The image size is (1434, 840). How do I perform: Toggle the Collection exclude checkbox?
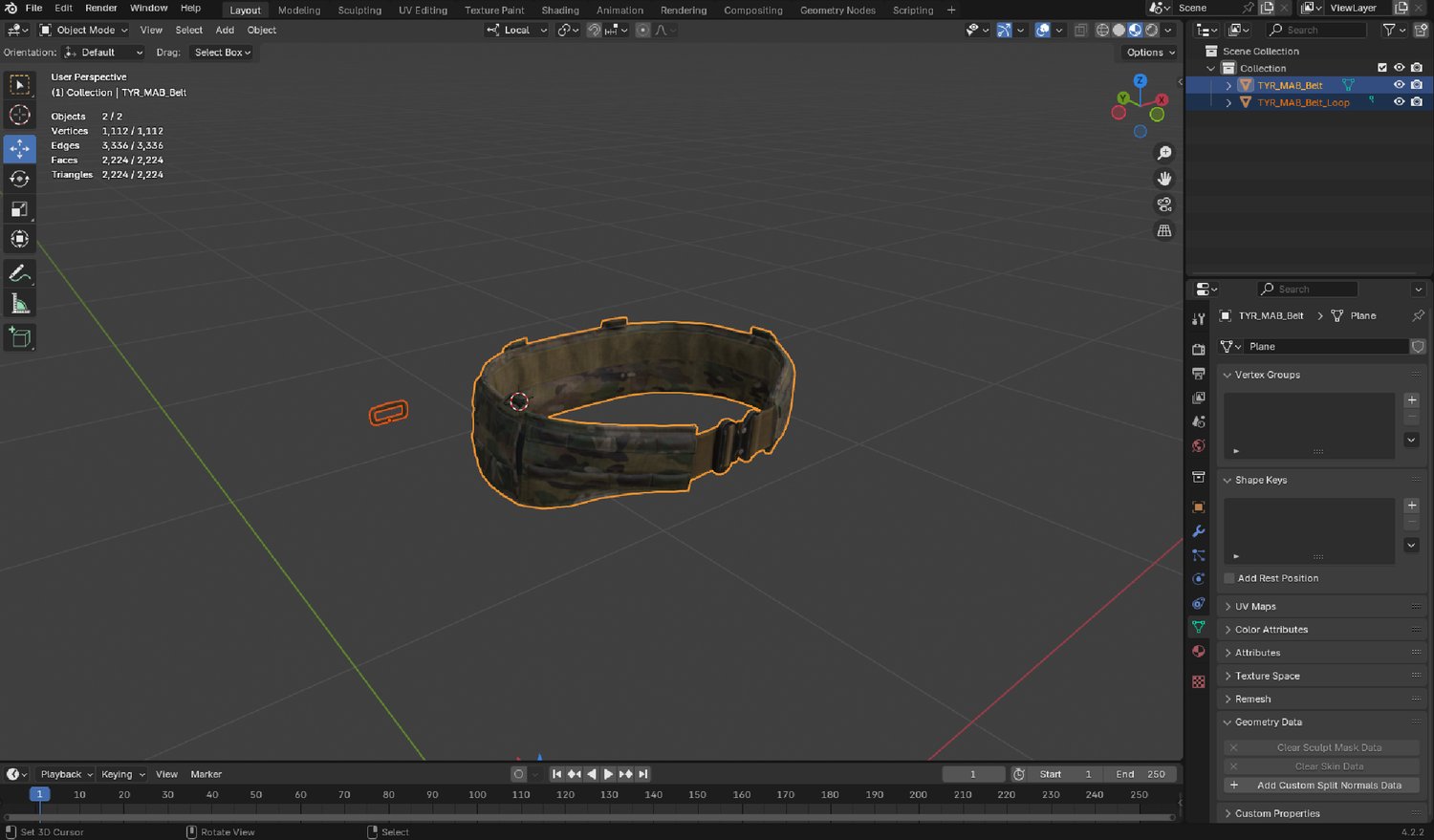(x=1381, y=68)
